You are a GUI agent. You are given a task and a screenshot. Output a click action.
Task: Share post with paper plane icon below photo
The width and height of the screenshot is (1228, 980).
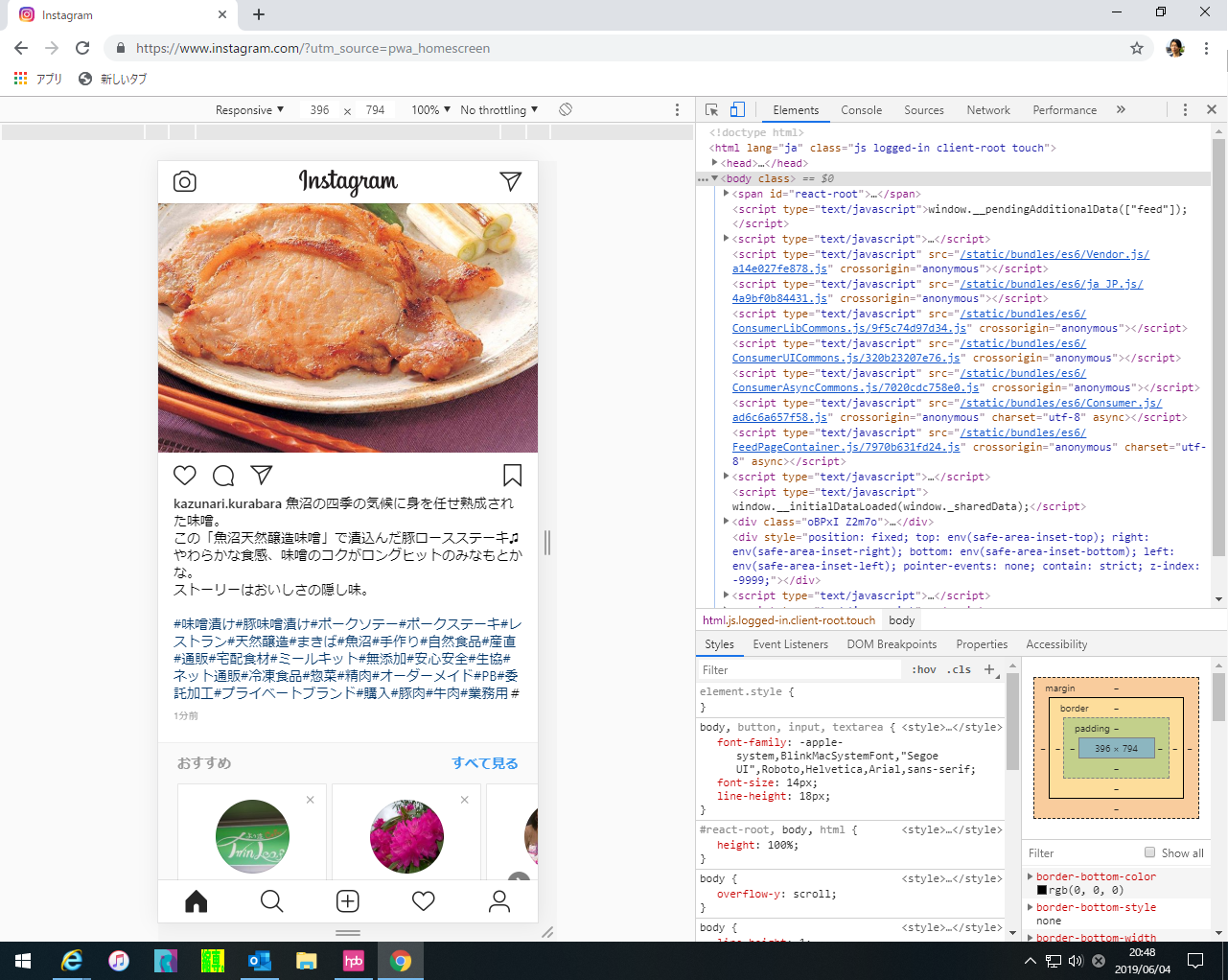[x=262, y=475]
